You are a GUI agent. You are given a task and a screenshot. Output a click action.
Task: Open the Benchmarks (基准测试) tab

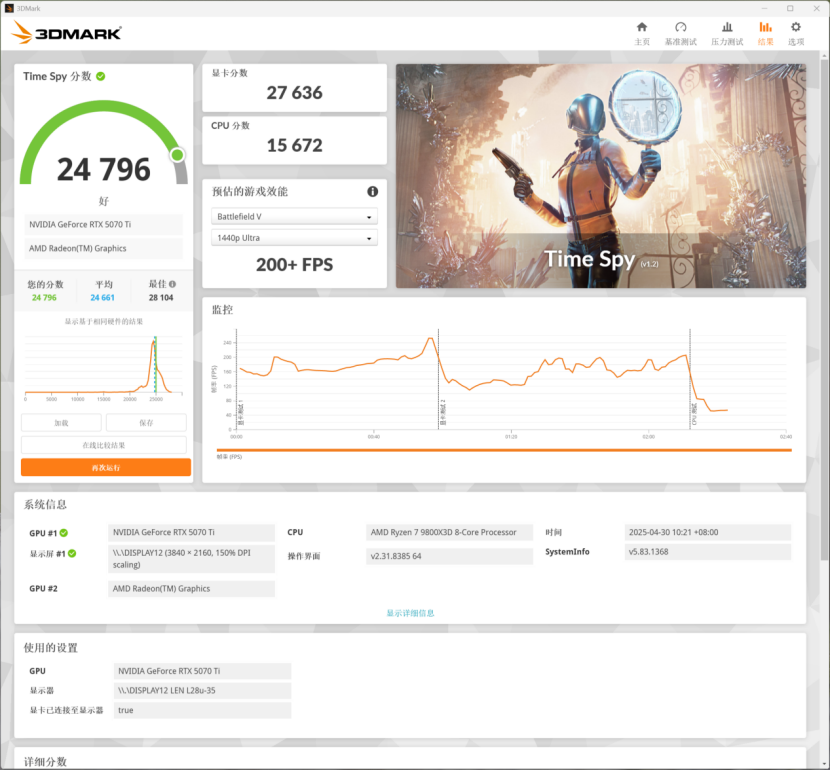tap(680, 33)
